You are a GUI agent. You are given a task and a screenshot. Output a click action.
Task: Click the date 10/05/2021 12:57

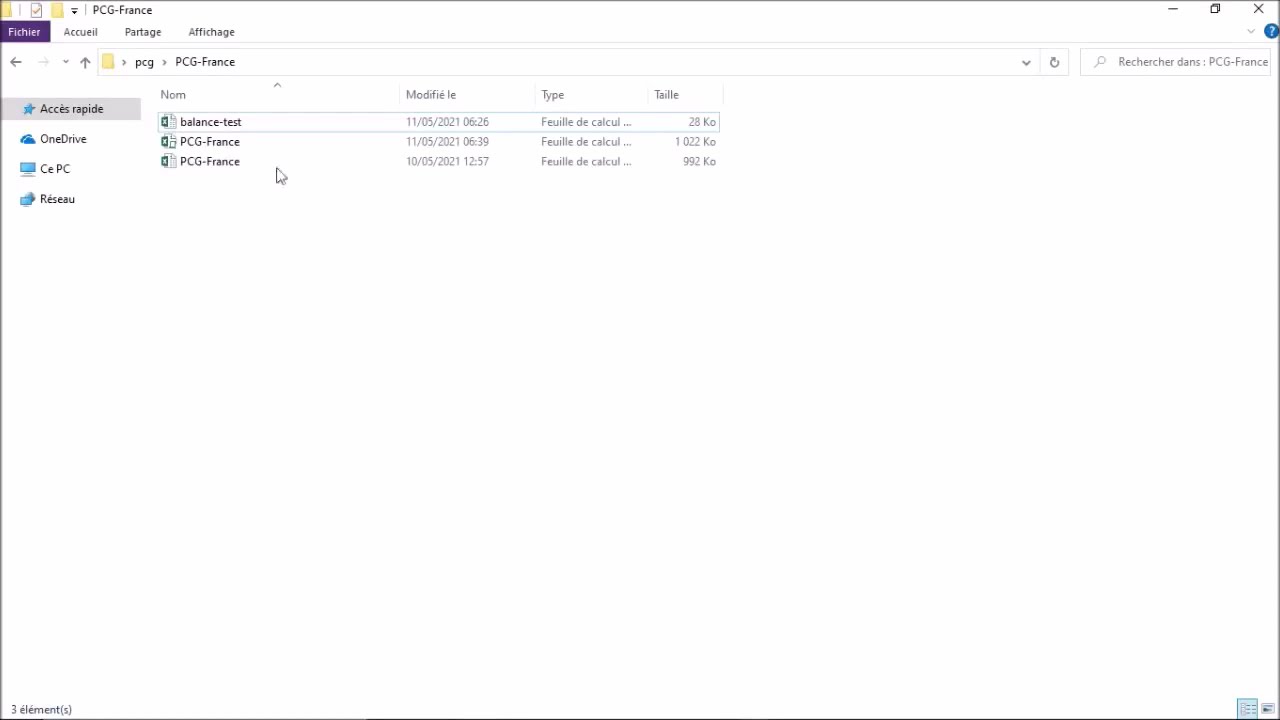tap(447, 162)
